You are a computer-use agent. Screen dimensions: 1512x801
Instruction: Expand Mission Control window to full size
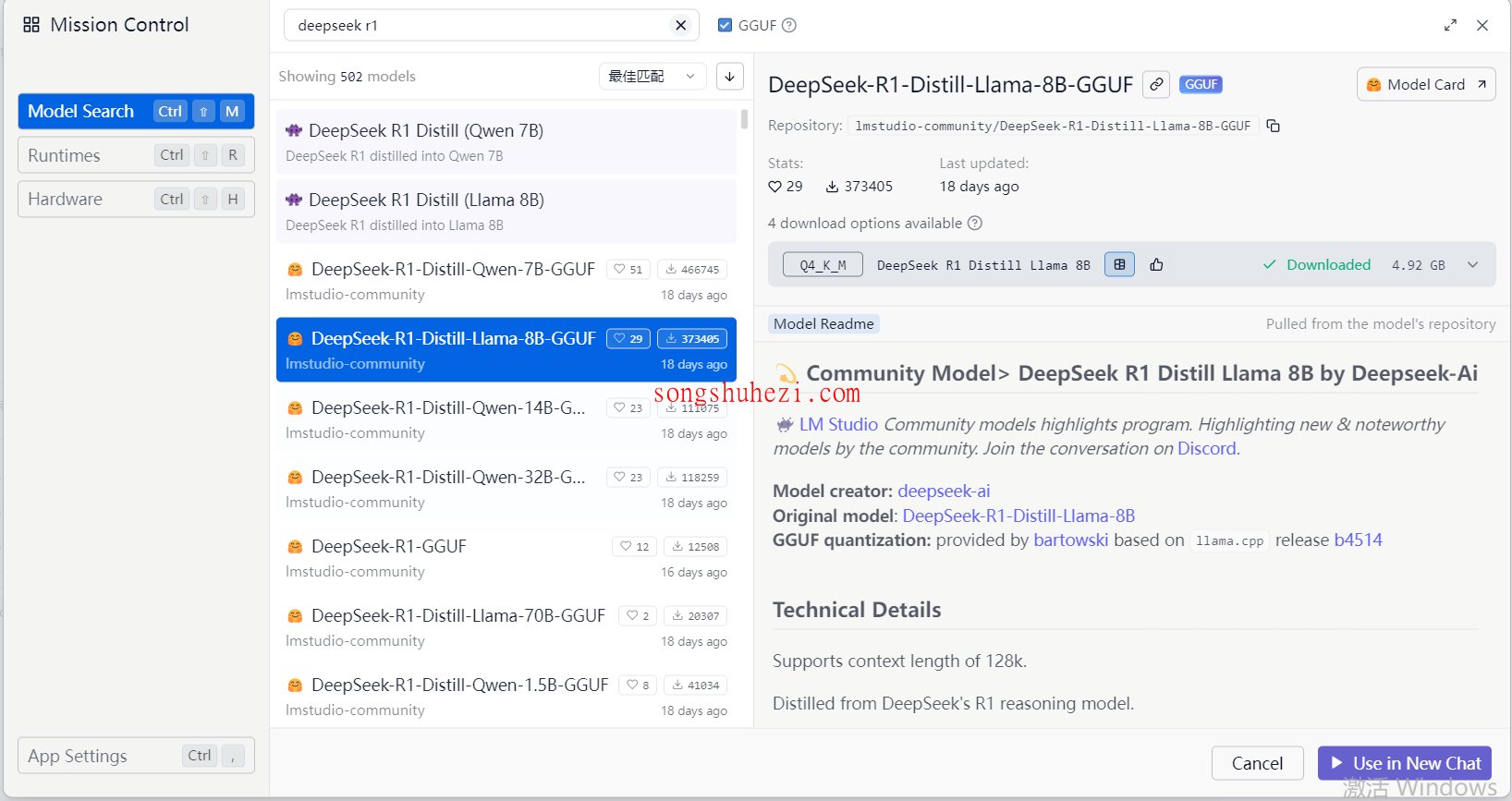coord(1450,26)
